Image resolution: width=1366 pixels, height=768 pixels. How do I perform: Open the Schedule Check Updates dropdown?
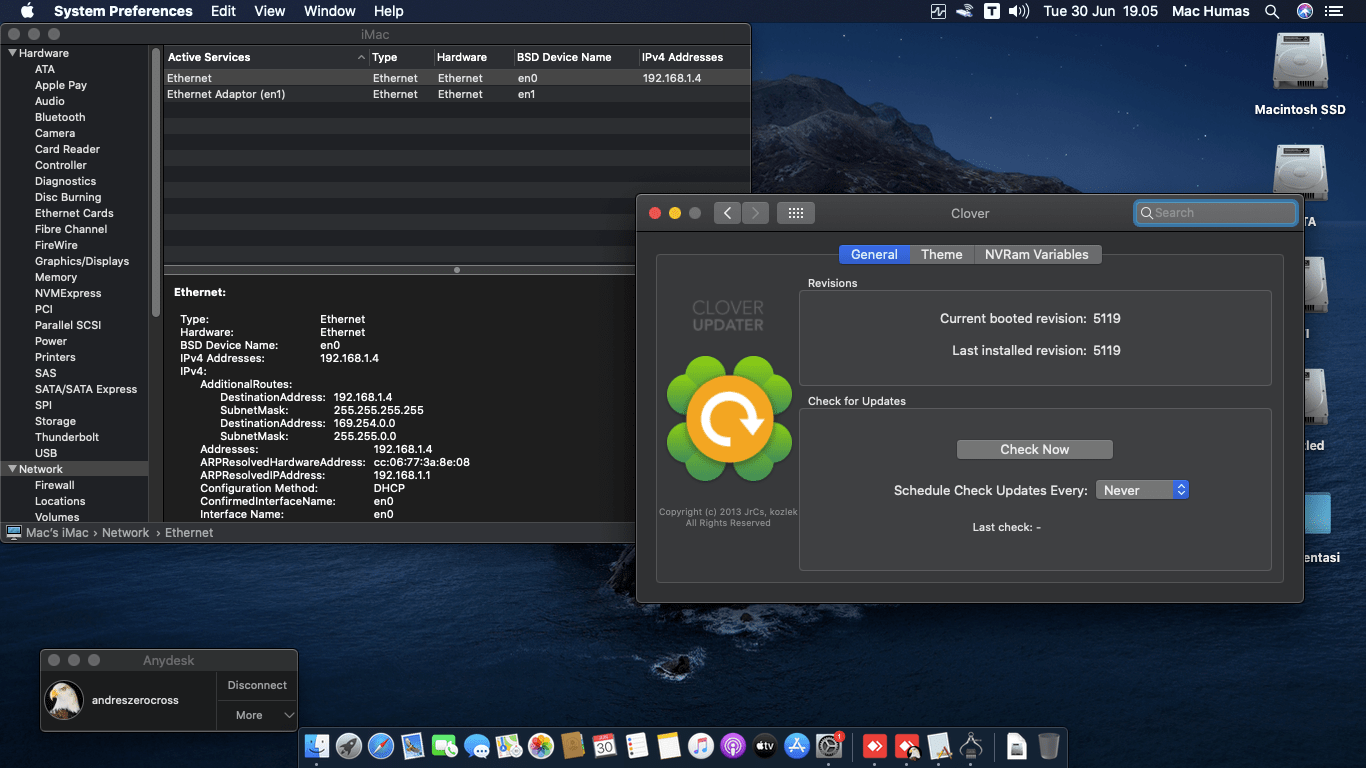point(1143,490)
